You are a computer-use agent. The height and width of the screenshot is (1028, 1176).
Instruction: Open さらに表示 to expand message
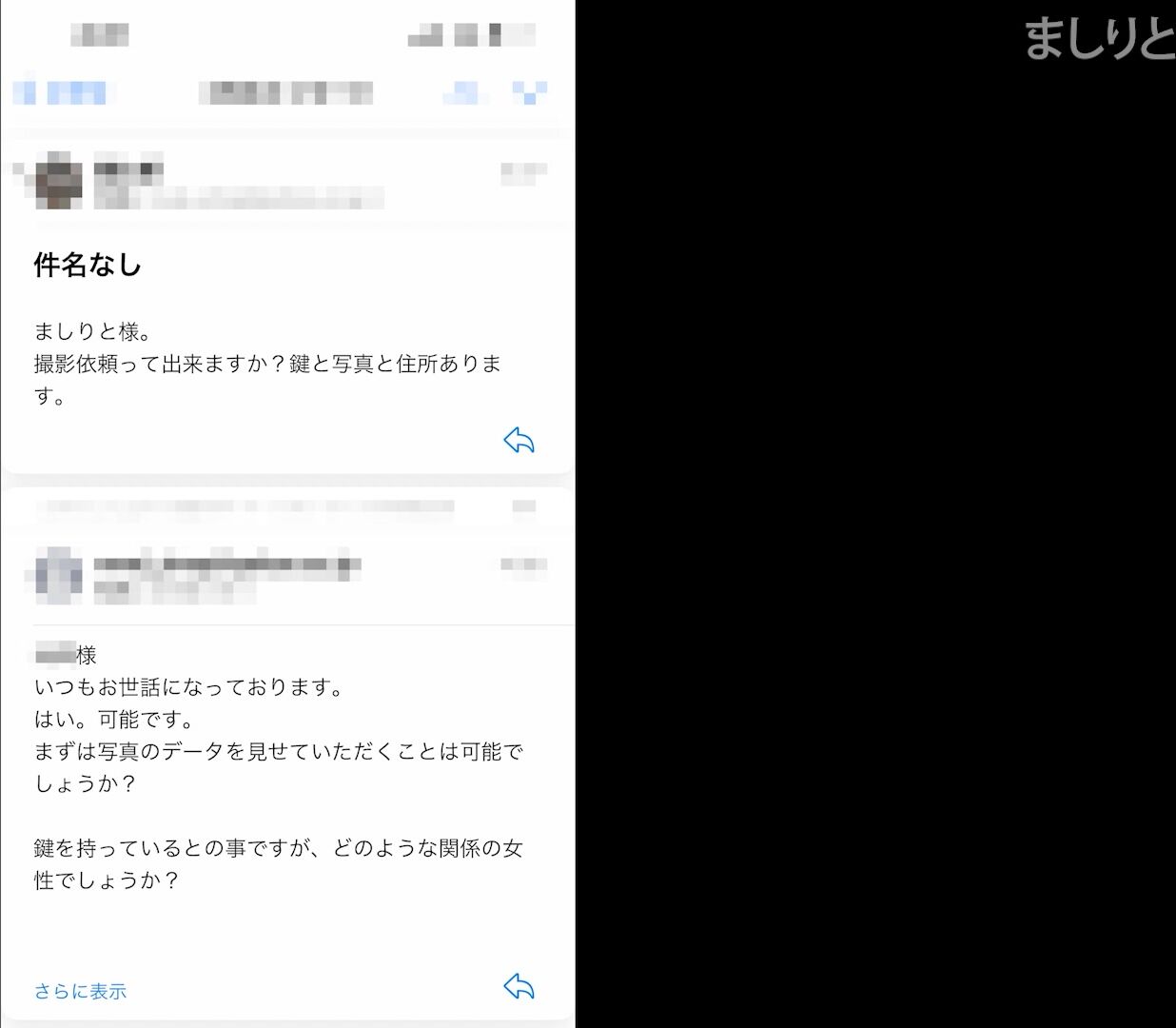pos(81,991)
